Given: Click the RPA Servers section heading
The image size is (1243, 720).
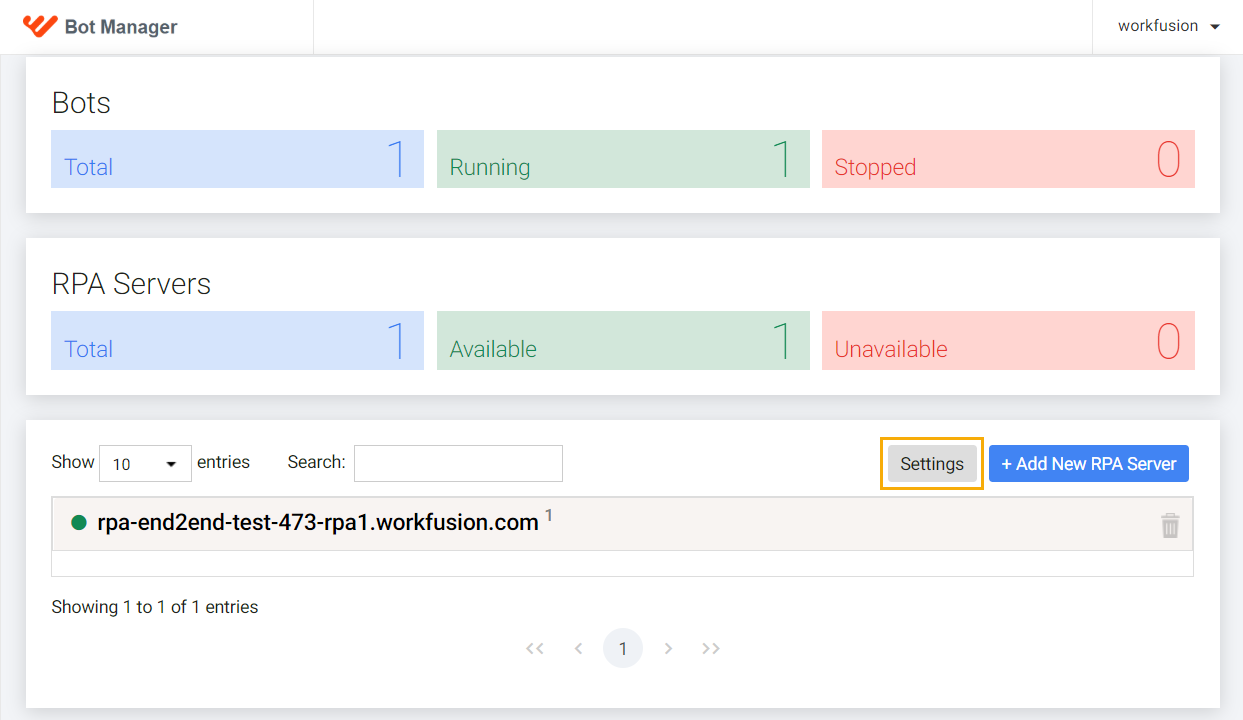Looking at the screenshot, I should click(x=131, y=284).
